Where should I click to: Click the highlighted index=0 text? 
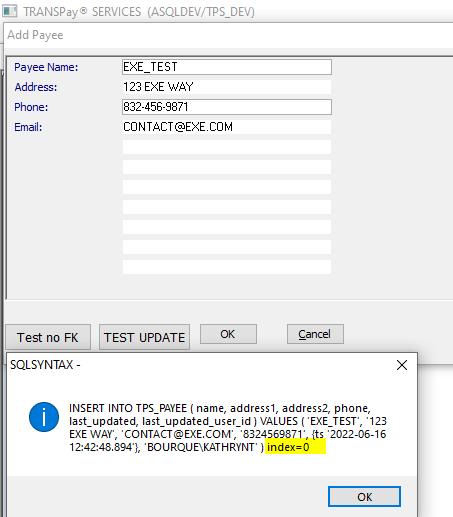(x=288, y=447)
